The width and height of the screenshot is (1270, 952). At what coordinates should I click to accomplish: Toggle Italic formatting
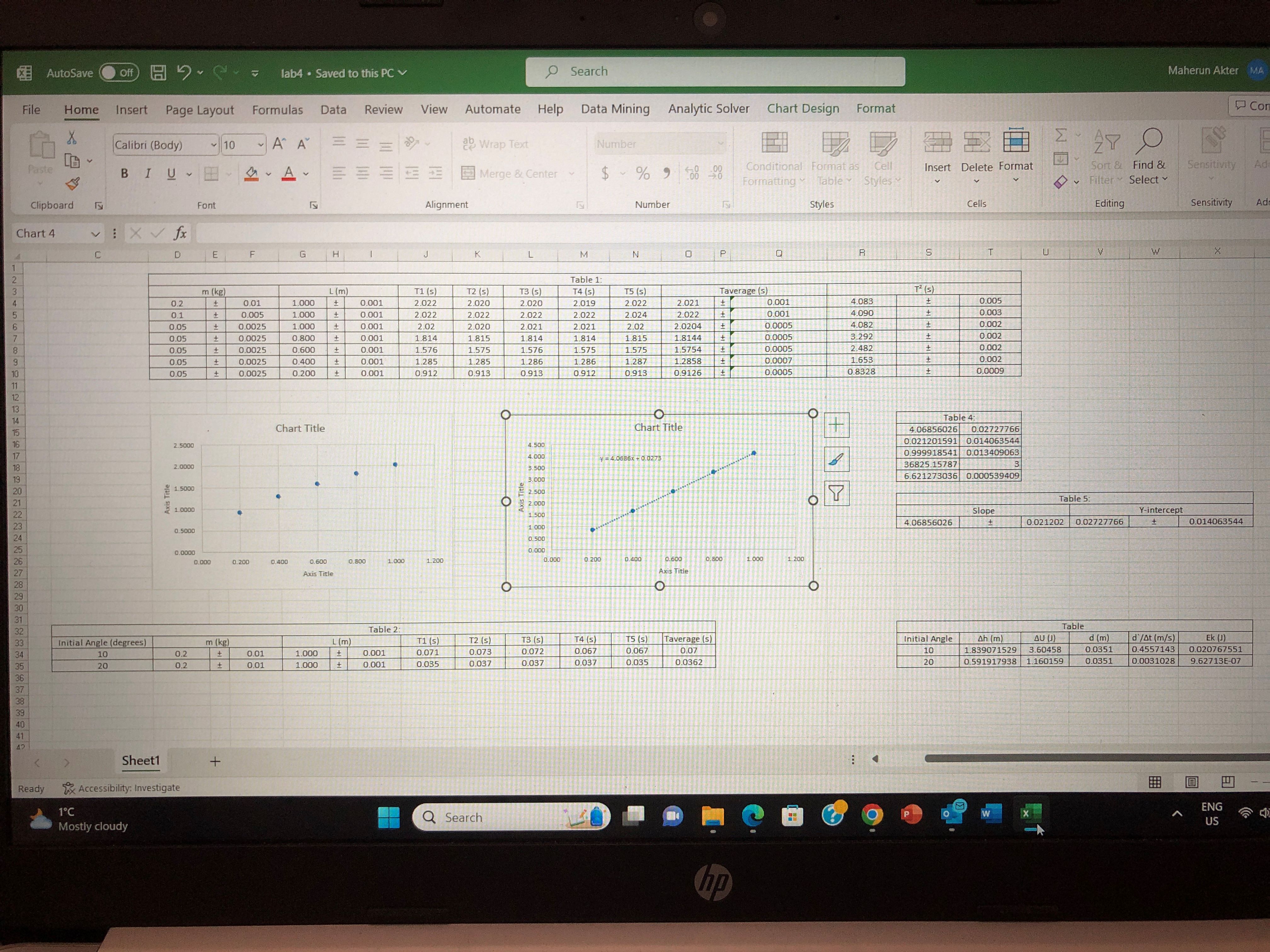[x=147, y=173]
